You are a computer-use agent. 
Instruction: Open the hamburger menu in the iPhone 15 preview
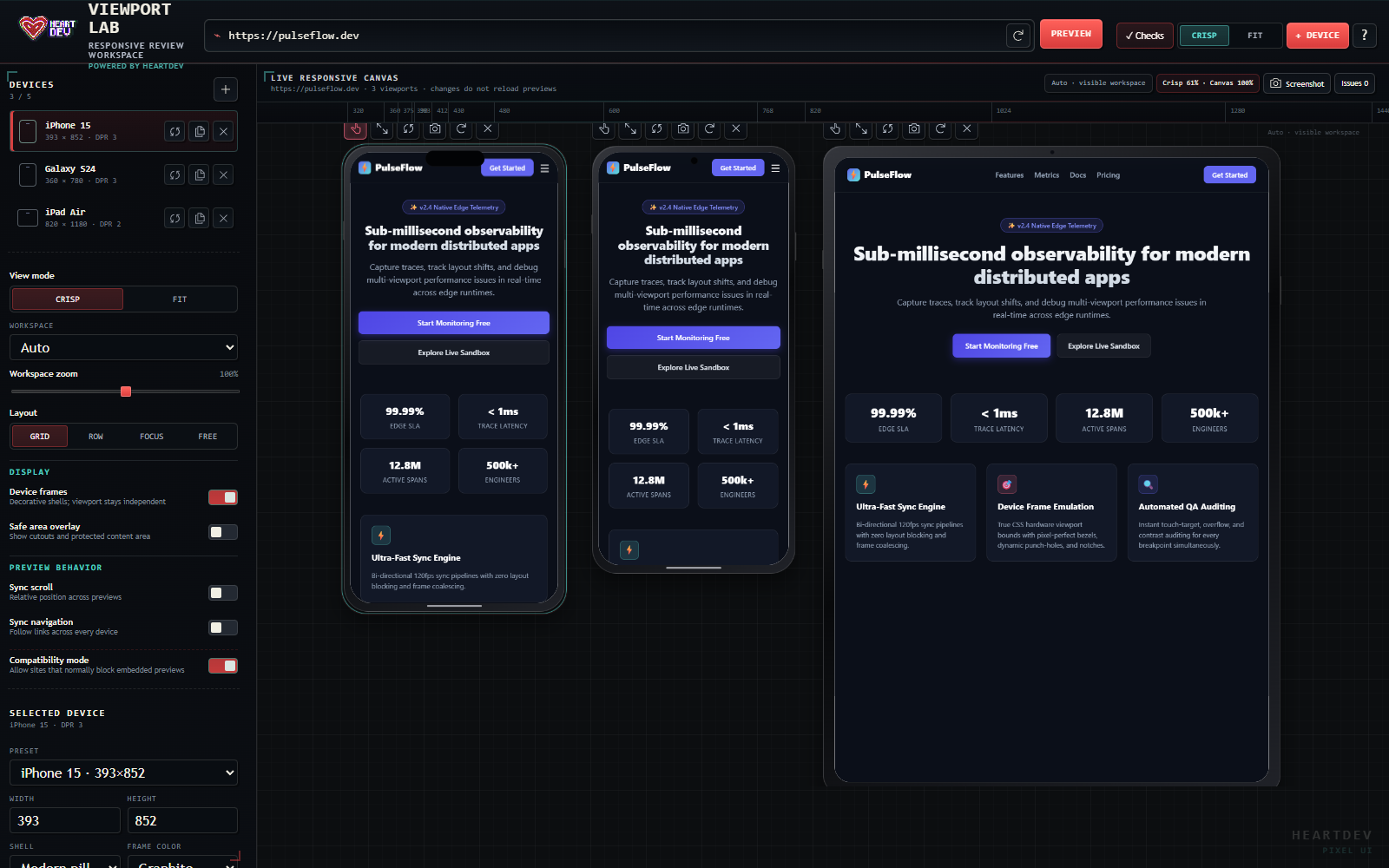(x=544, y=168)
